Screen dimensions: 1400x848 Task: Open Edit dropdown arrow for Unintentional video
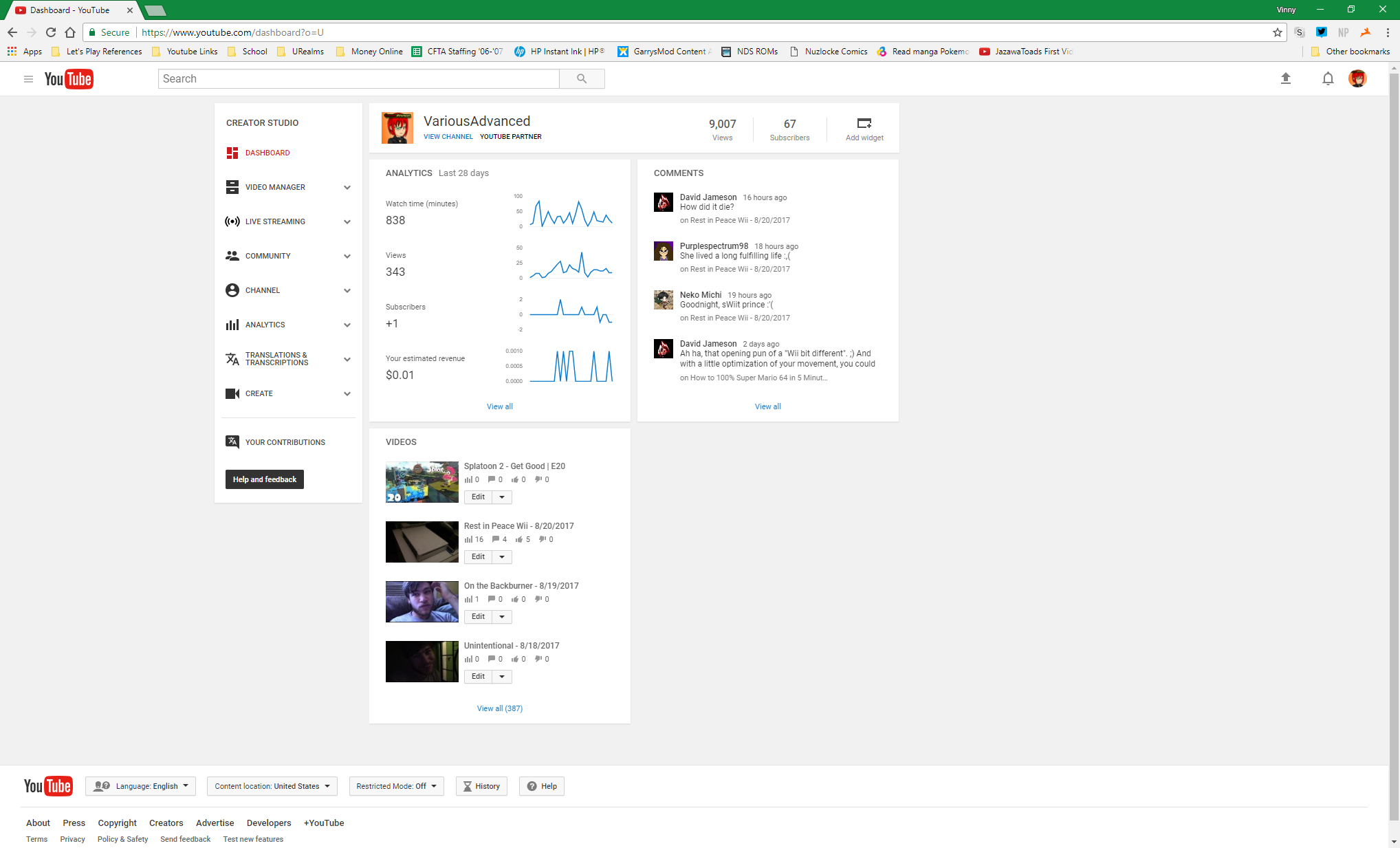pyautogui.click(x=502, y=677)
